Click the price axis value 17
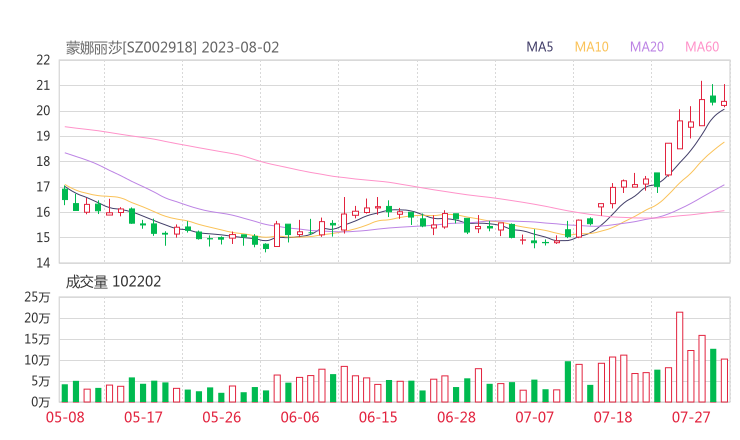This screenshot has width=740, height=440. pos(43,187)
